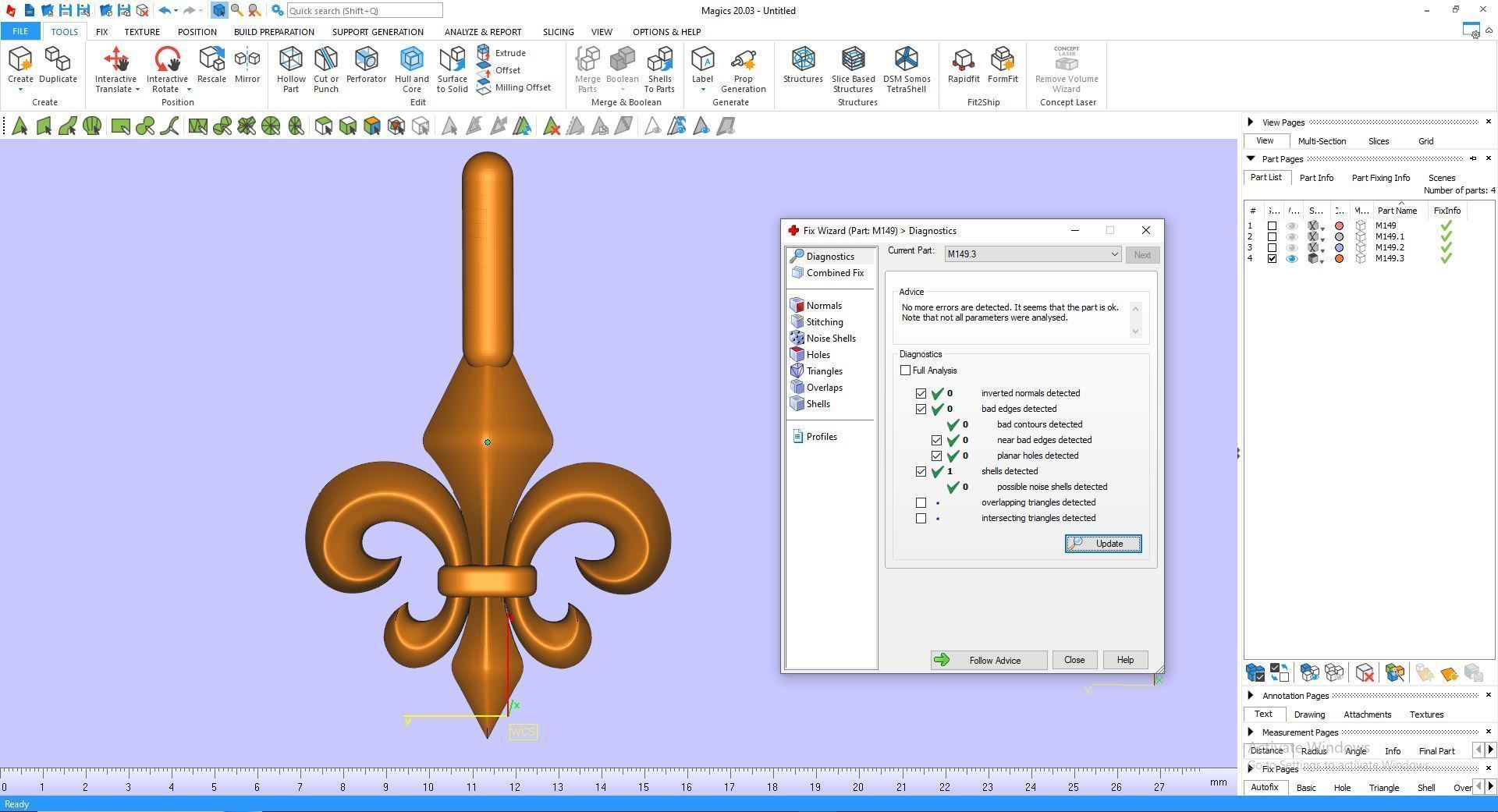Switch to Multi-Section view tab
1498x812 pixels.
pyautogui.click(x=1322, y=141)
